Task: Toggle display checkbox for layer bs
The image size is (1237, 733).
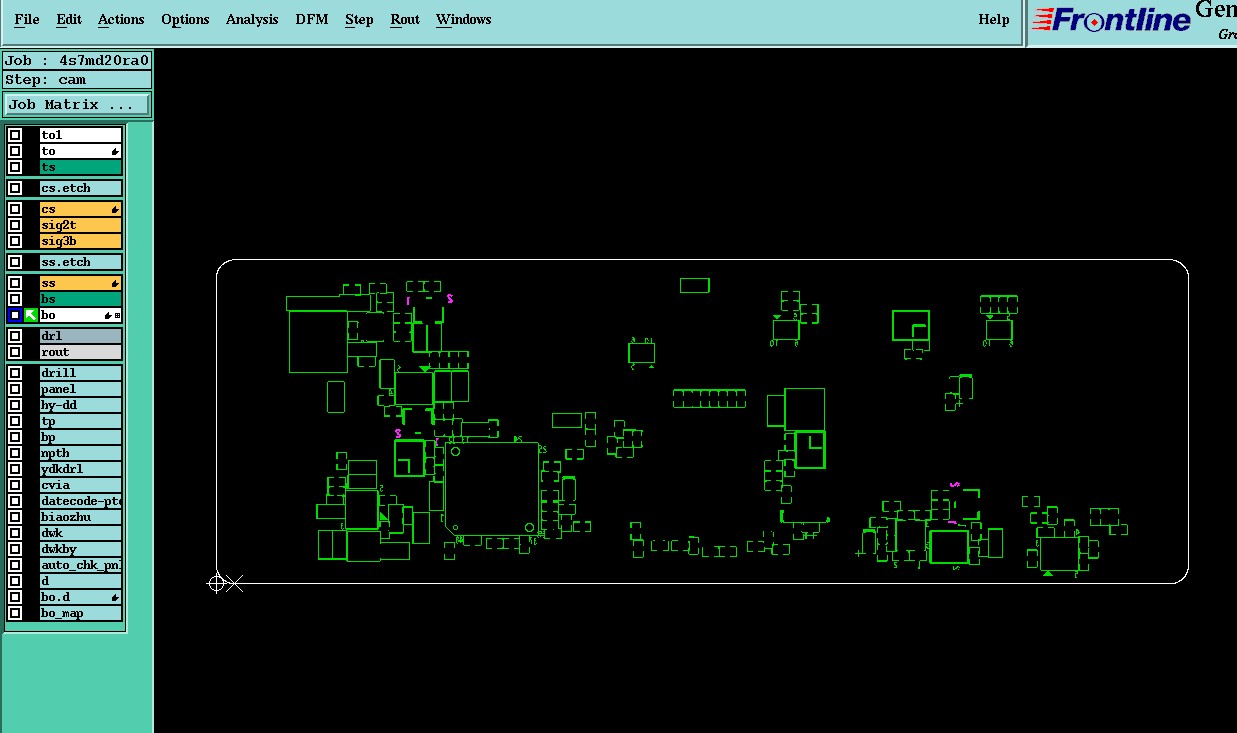Action: pos(15,299)
